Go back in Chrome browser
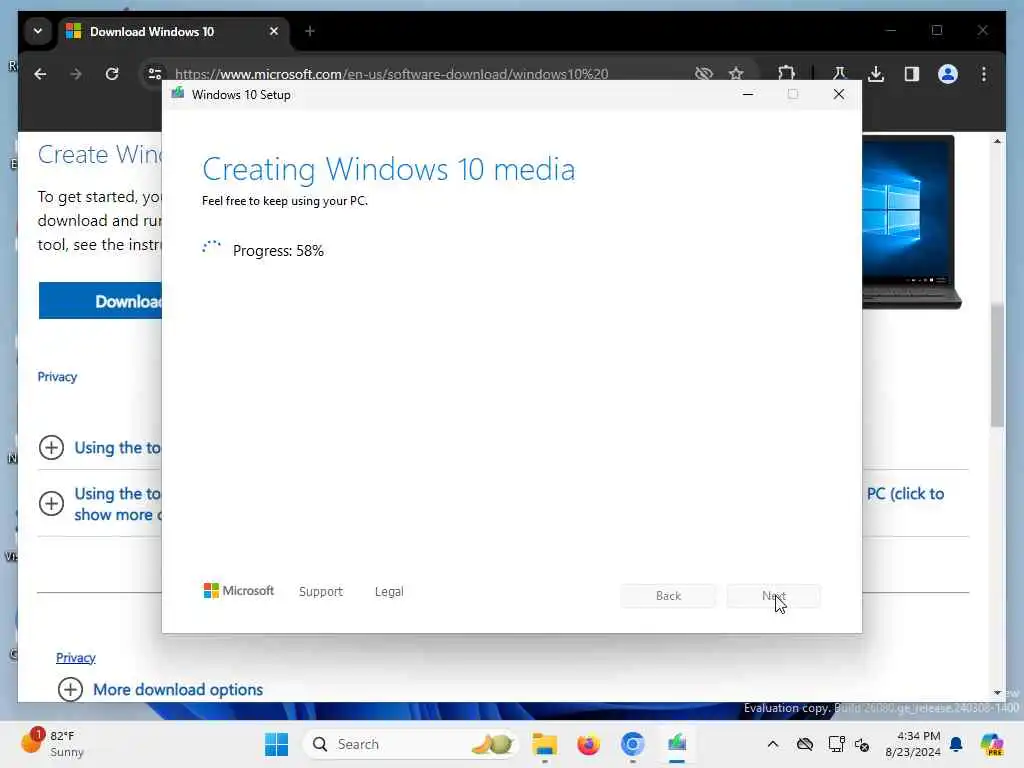The width and height of the screenshot is (1024, 768). click(40, 74)
